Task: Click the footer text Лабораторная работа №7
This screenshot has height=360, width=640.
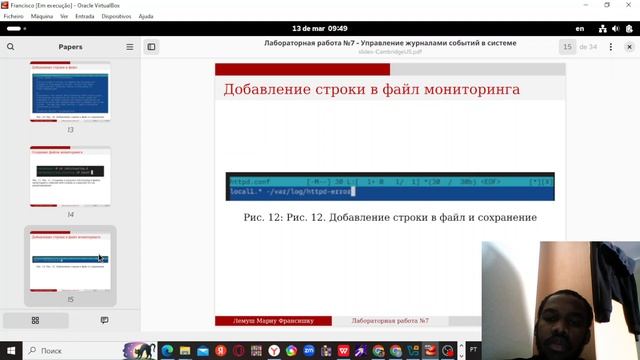Action: coord(390,321)
